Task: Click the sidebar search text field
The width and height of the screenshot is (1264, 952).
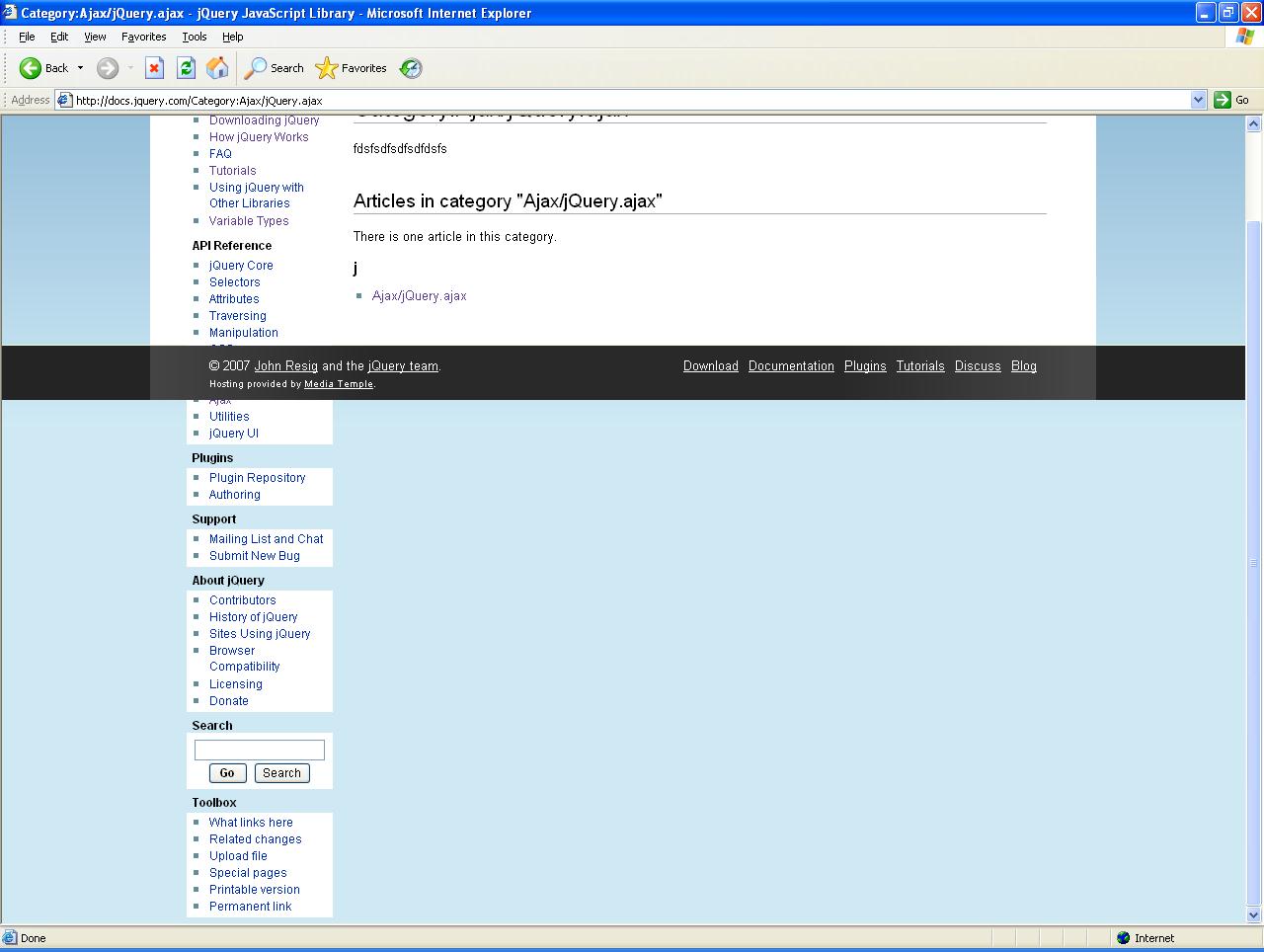Action: (259, 751)
